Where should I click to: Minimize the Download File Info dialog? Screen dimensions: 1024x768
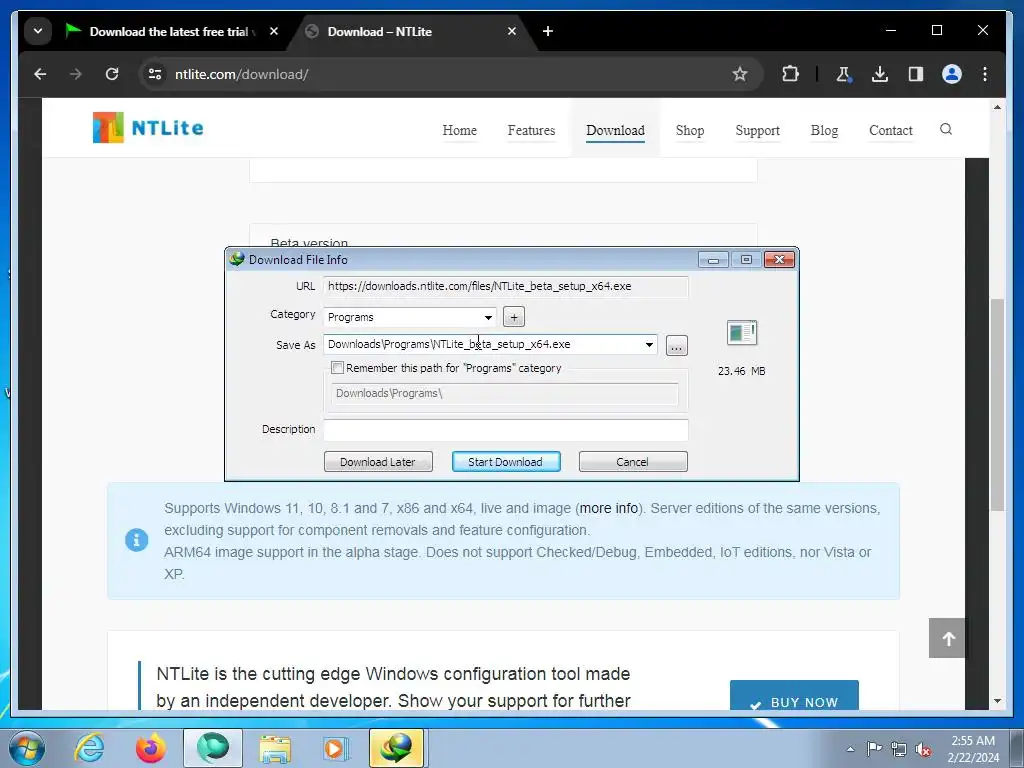(x=713, y=260)
